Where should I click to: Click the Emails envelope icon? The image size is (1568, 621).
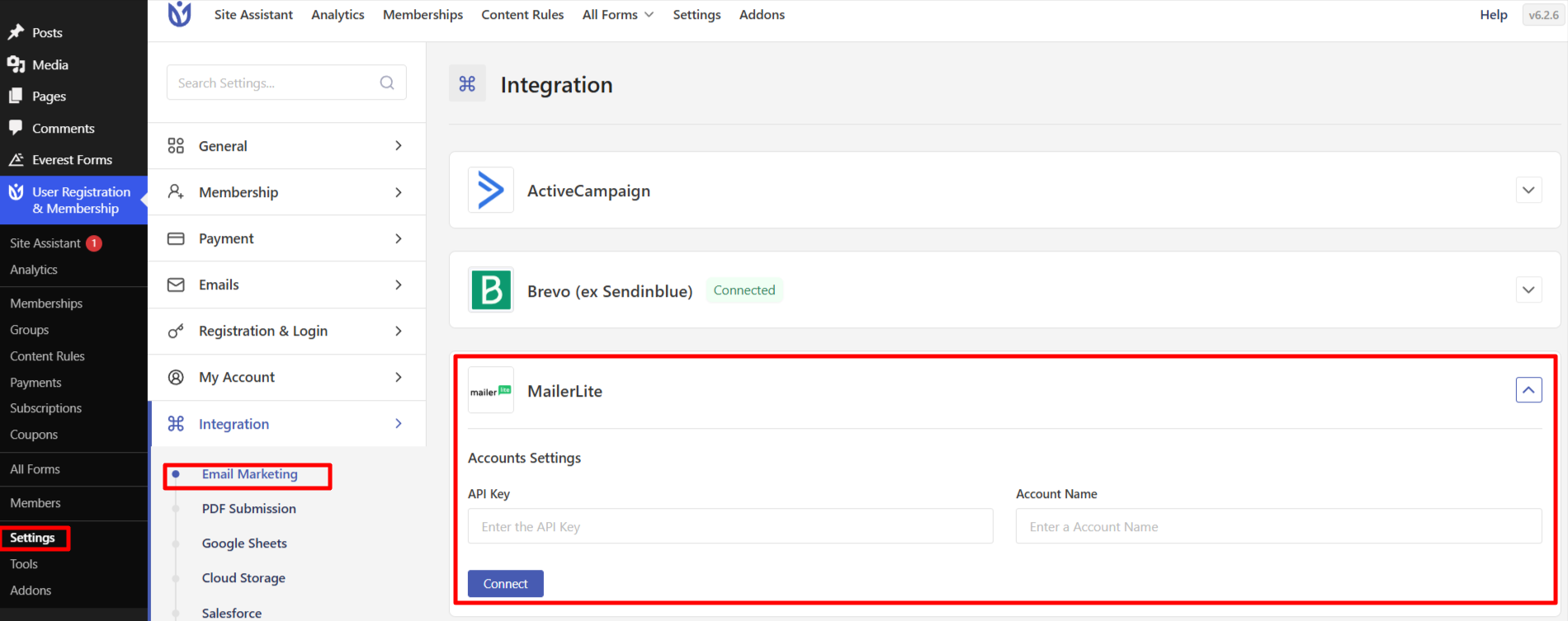click(176, 285)
